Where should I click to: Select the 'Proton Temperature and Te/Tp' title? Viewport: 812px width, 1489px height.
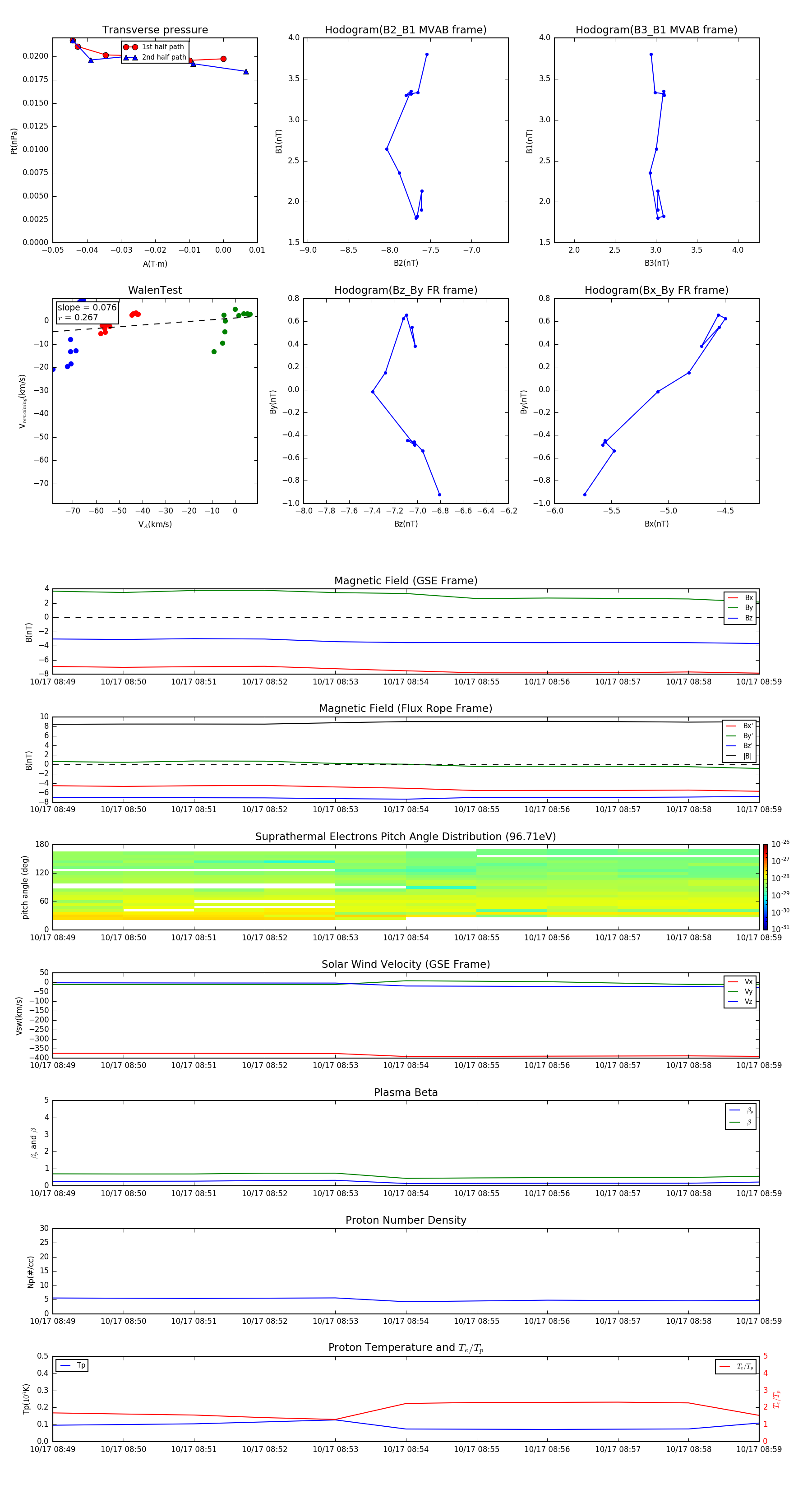coord(406,1348)
